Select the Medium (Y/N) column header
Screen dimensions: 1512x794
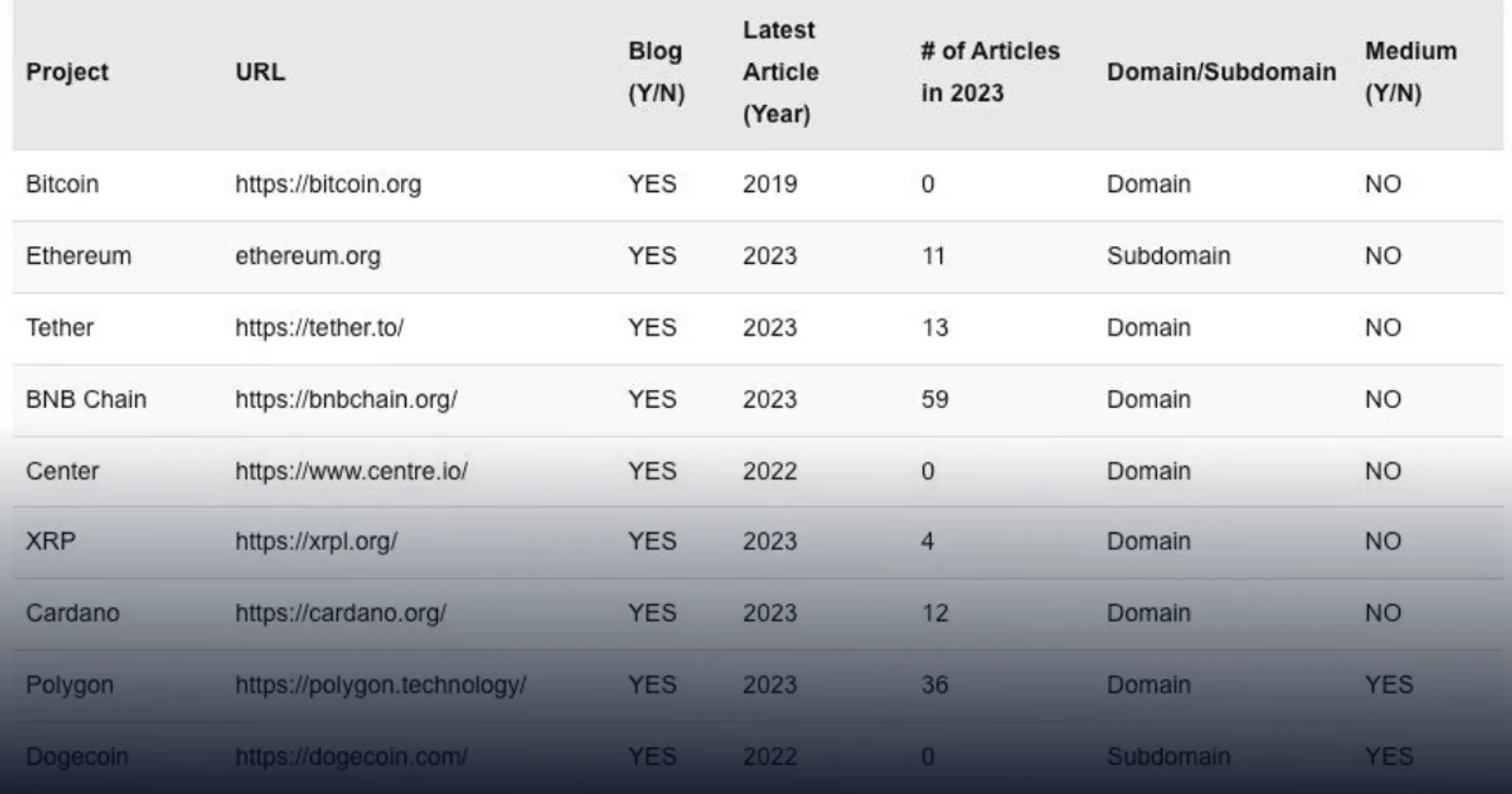coord(1411,72)
